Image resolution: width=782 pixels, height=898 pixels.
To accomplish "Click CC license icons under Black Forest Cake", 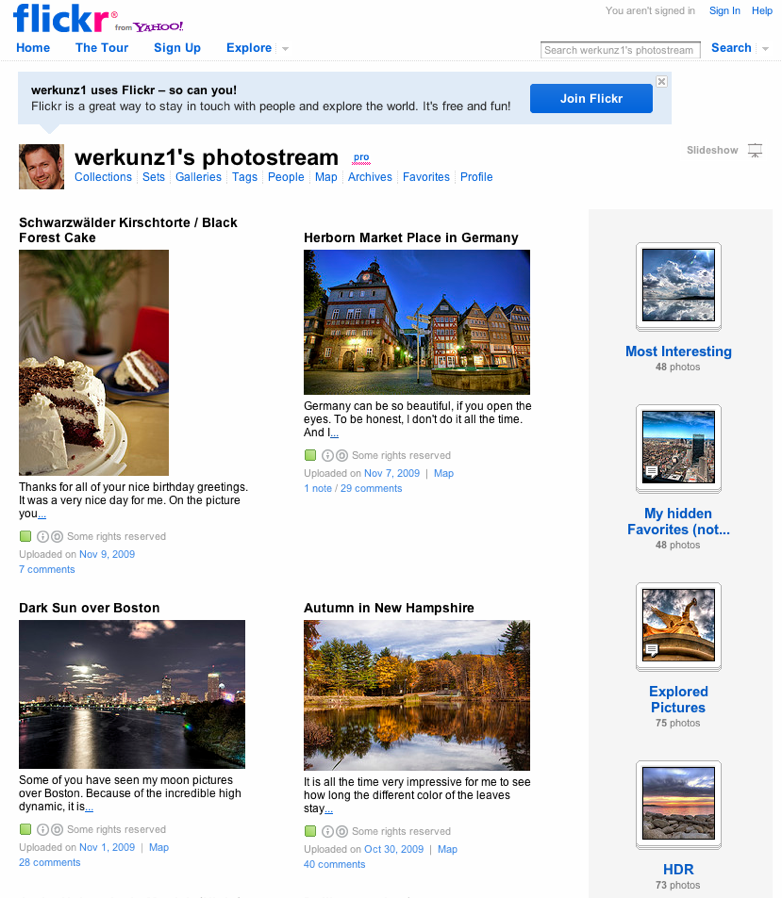I will coord(50,536).
